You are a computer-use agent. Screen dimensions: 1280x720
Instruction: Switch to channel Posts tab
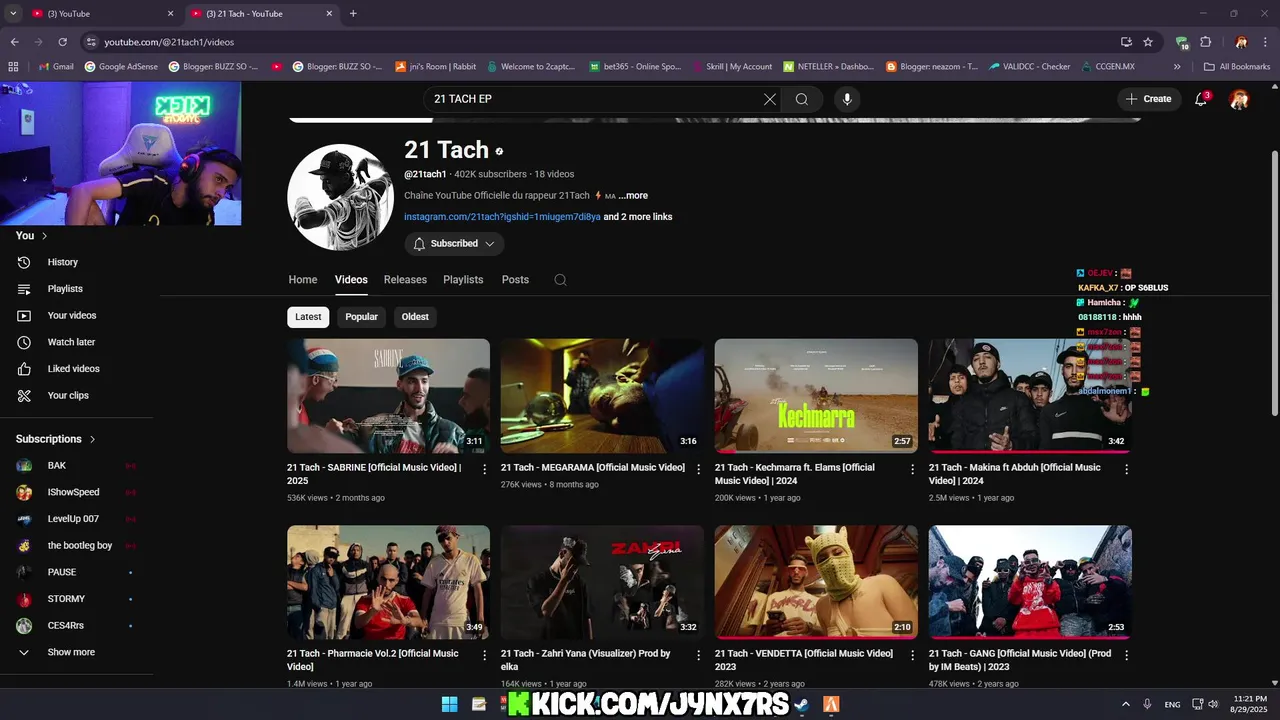[515, 280]
